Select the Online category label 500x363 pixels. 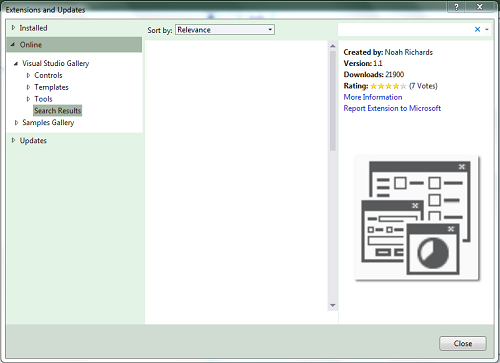[x=31, y=45]
